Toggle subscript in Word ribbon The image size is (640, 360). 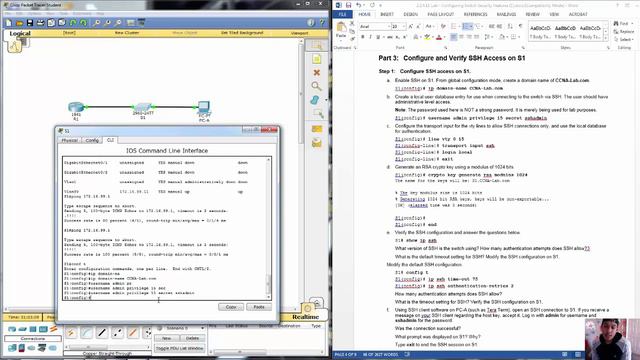tap(397, 37)
